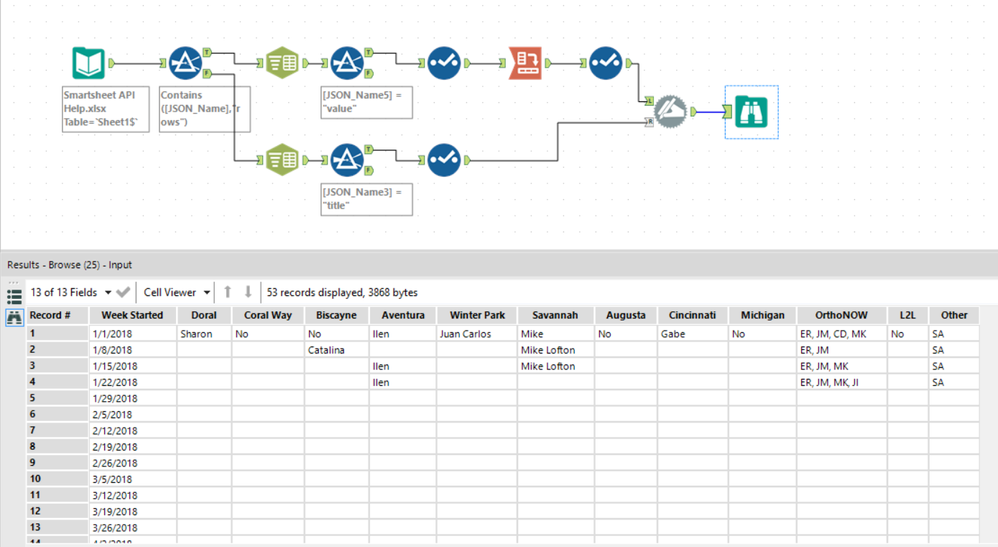Select the cell containing Gabe
This screenshot has height=547, width=998.
coord(692,334)
